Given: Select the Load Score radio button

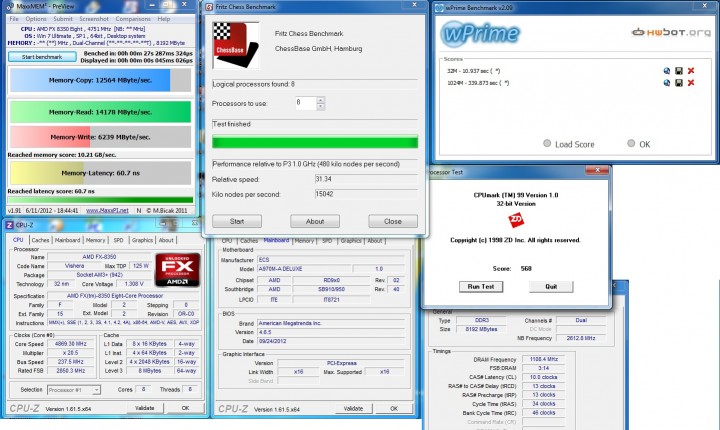Looking at the screenshot, I should coord(547,143).
